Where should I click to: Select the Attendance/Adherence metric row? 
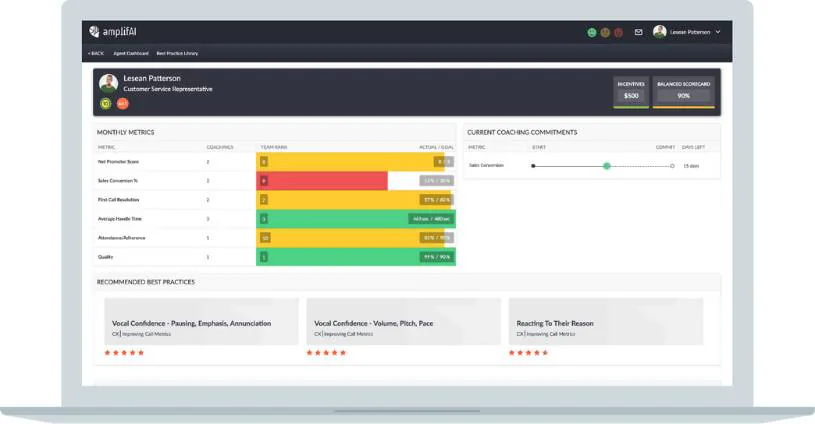click(275, 238)
